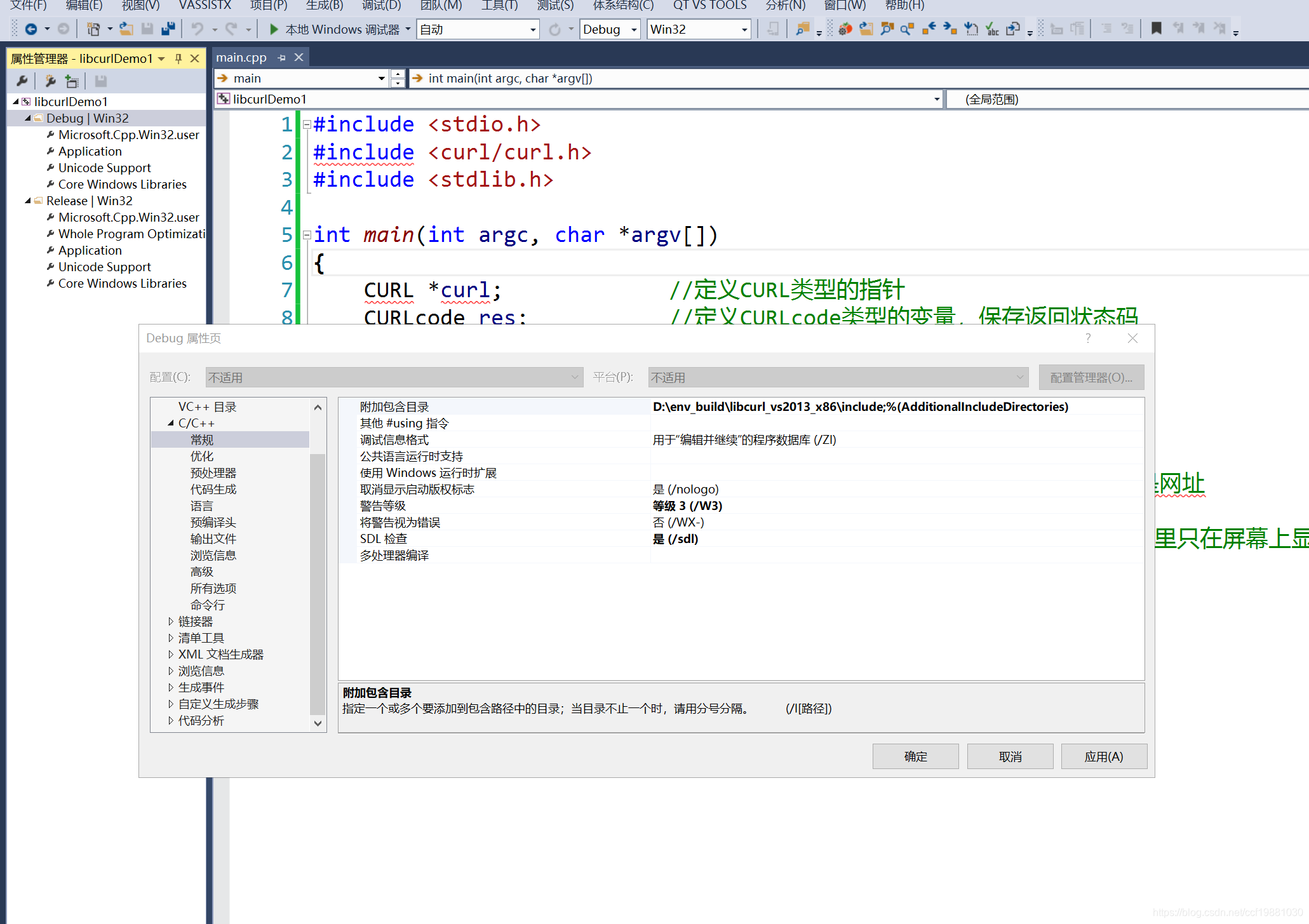Screen dimensions: 1309x924
Task: Open Property Manager window position dropdown
Action: (x=161, y=59)
